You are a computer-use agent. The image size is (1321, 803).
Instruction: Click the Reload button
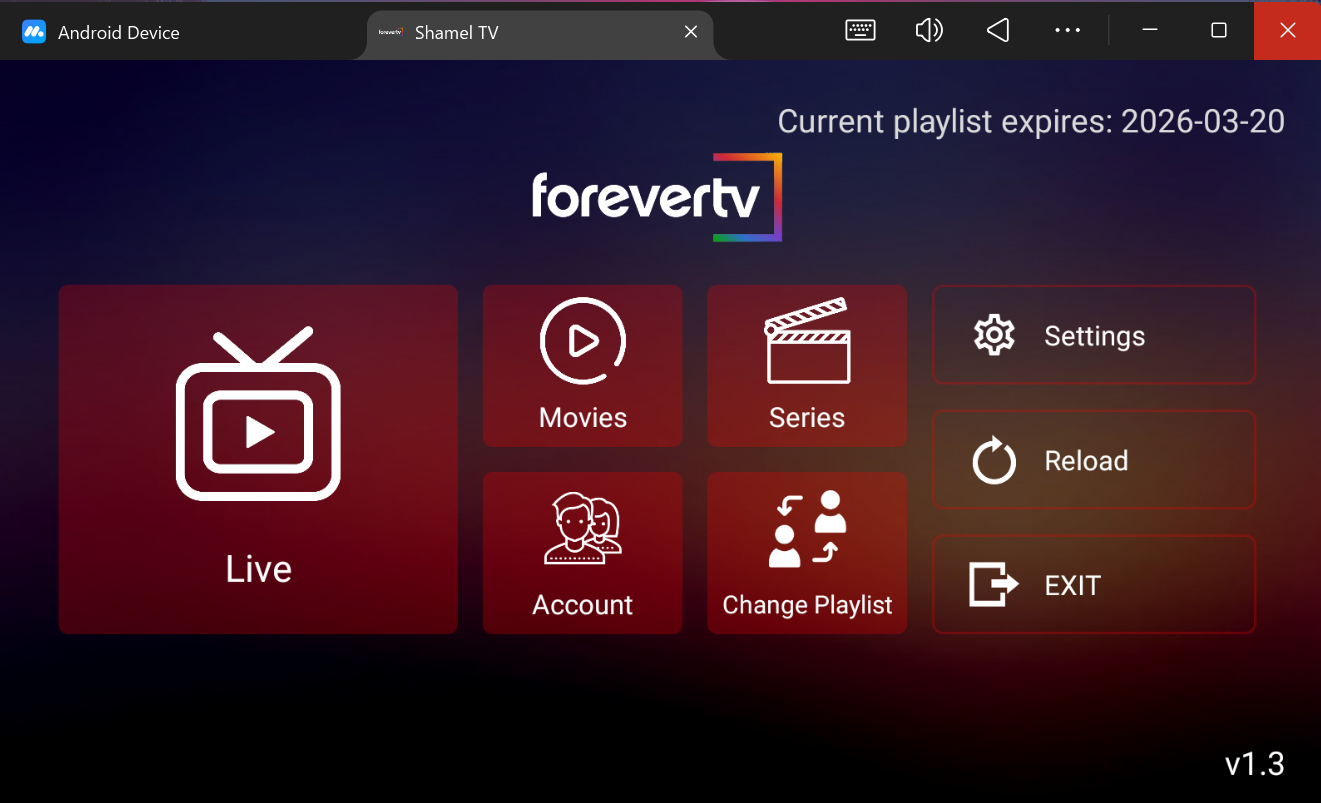pyautogui.click(x=1094, y=460)
